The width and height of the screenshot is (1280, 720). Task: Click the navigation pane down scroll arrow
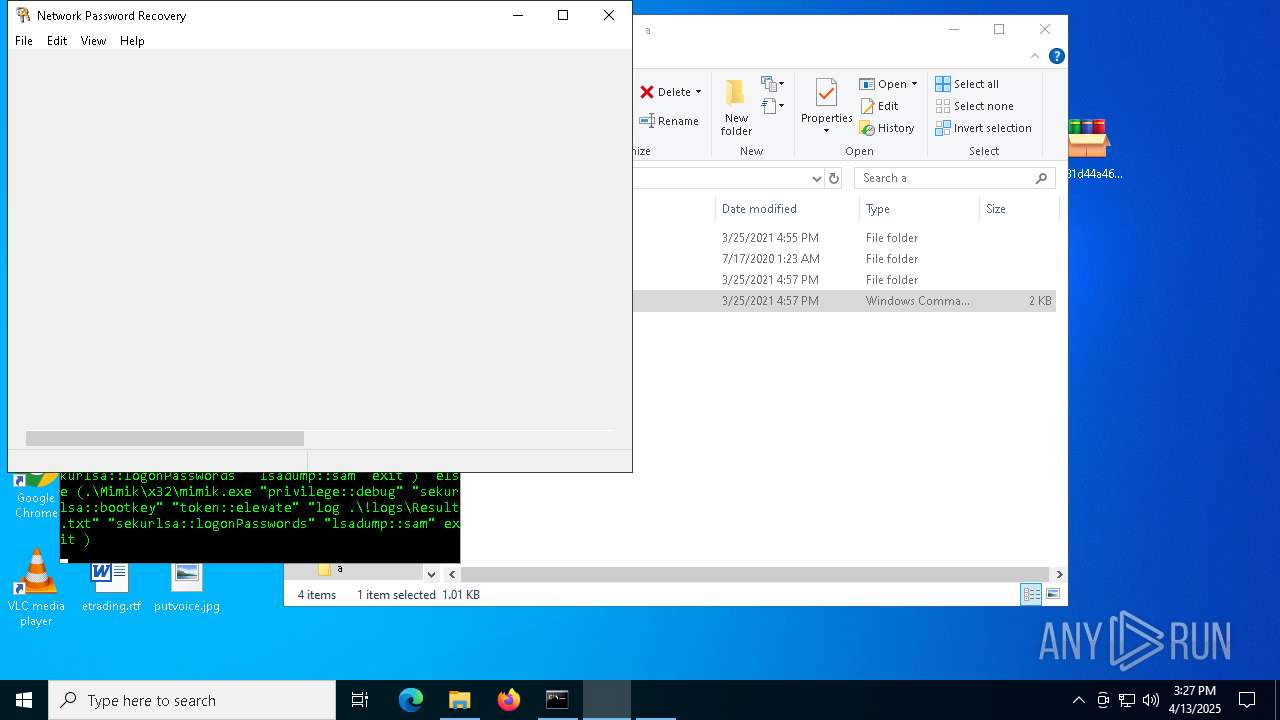(x=431, y=574)
